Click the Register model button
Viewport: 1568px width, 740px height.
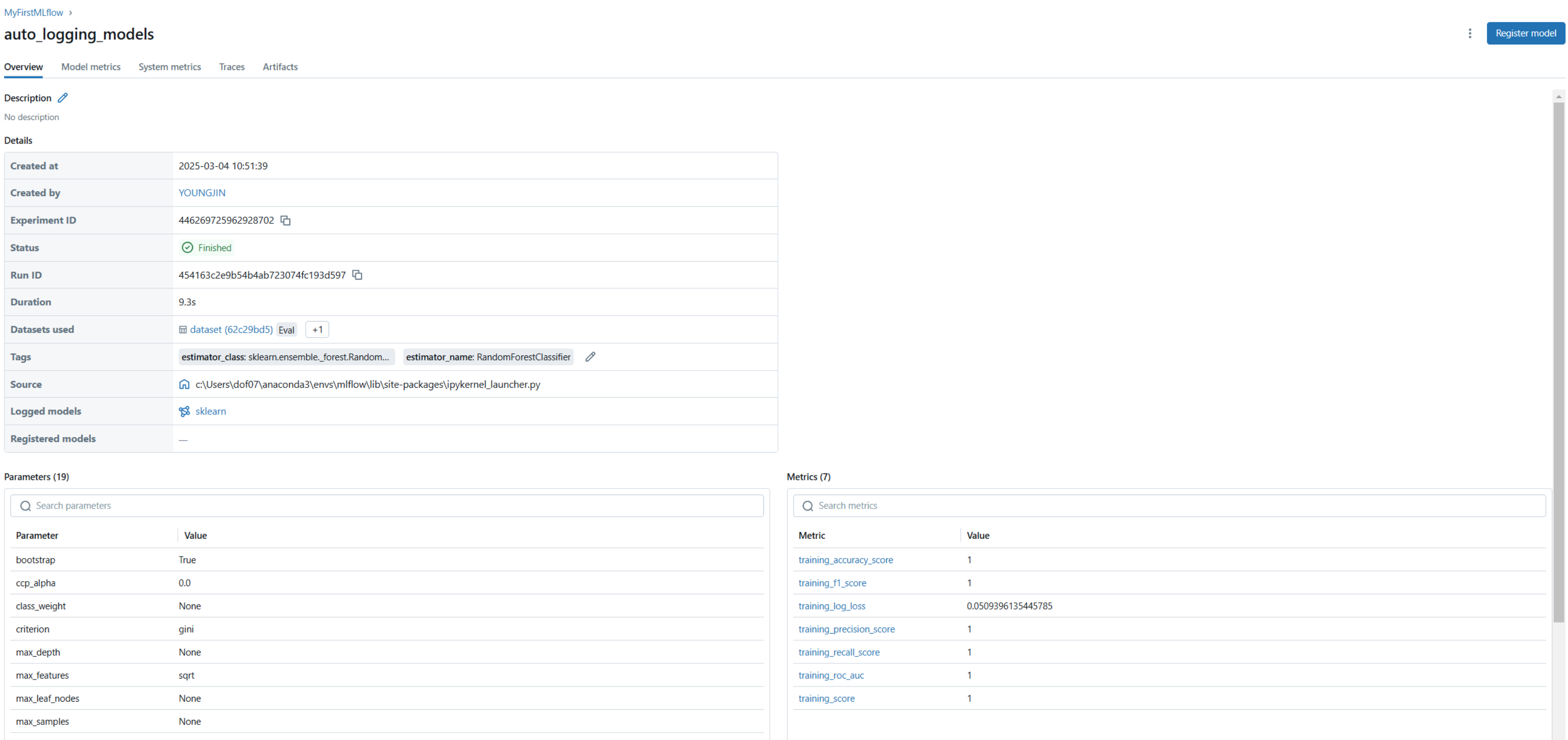coord(1525,33)
